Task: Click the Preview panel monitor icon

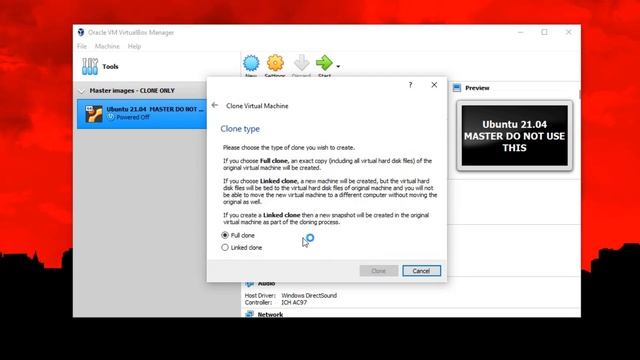Action: coord(457,88)
